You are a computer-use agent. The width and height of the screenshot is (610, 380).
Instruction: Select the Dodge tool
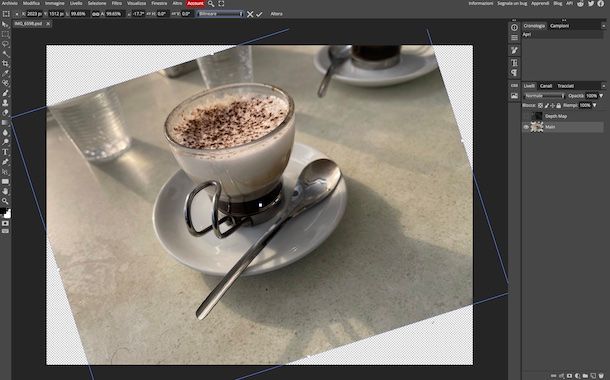pos(5,142)
